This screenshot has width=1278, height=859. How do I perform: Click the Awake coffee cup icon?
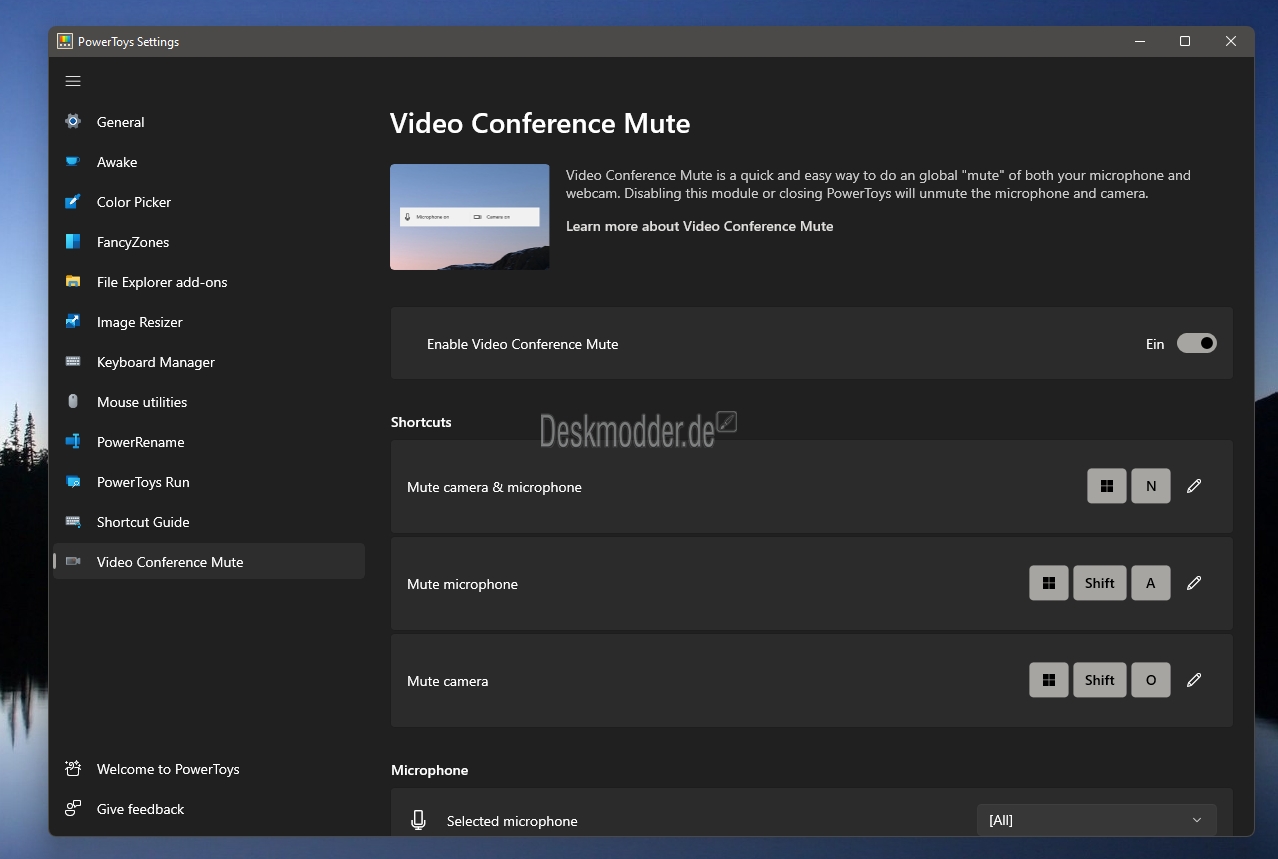(73, 162)
